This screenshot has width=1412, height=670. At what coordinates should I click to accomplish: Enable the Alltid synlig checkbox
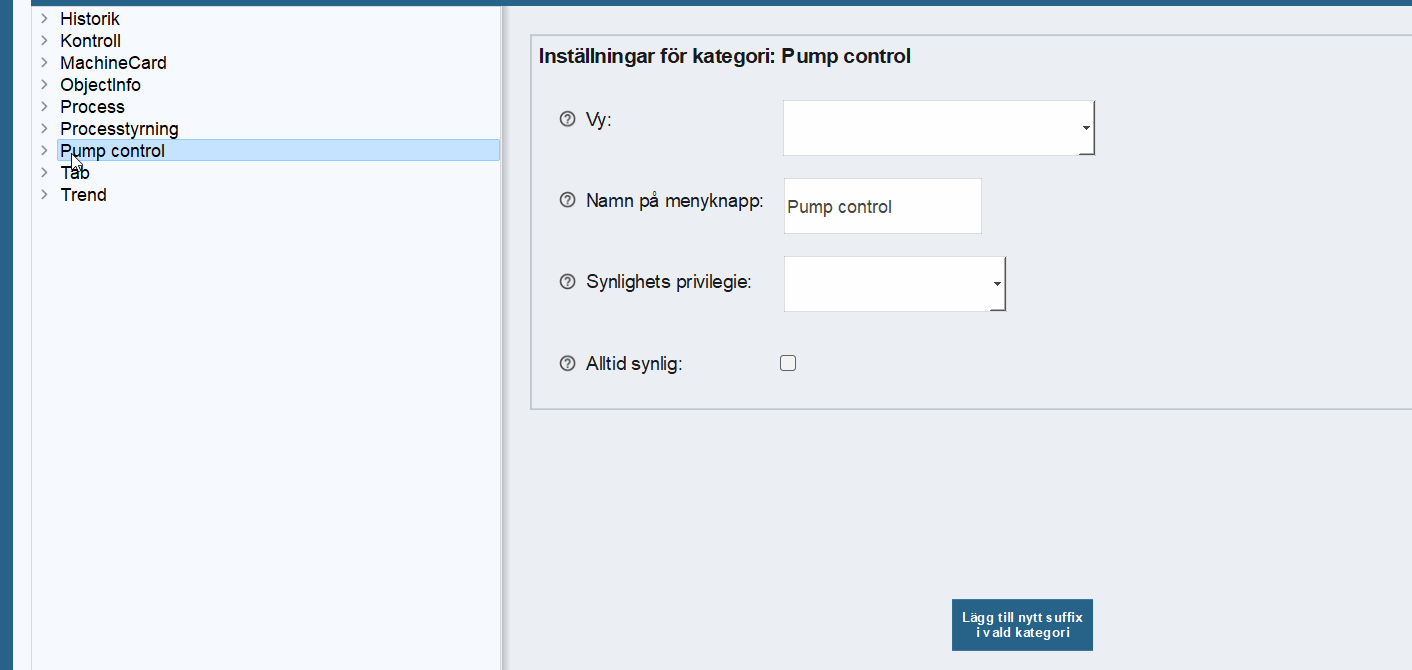(x=788, y=364)
